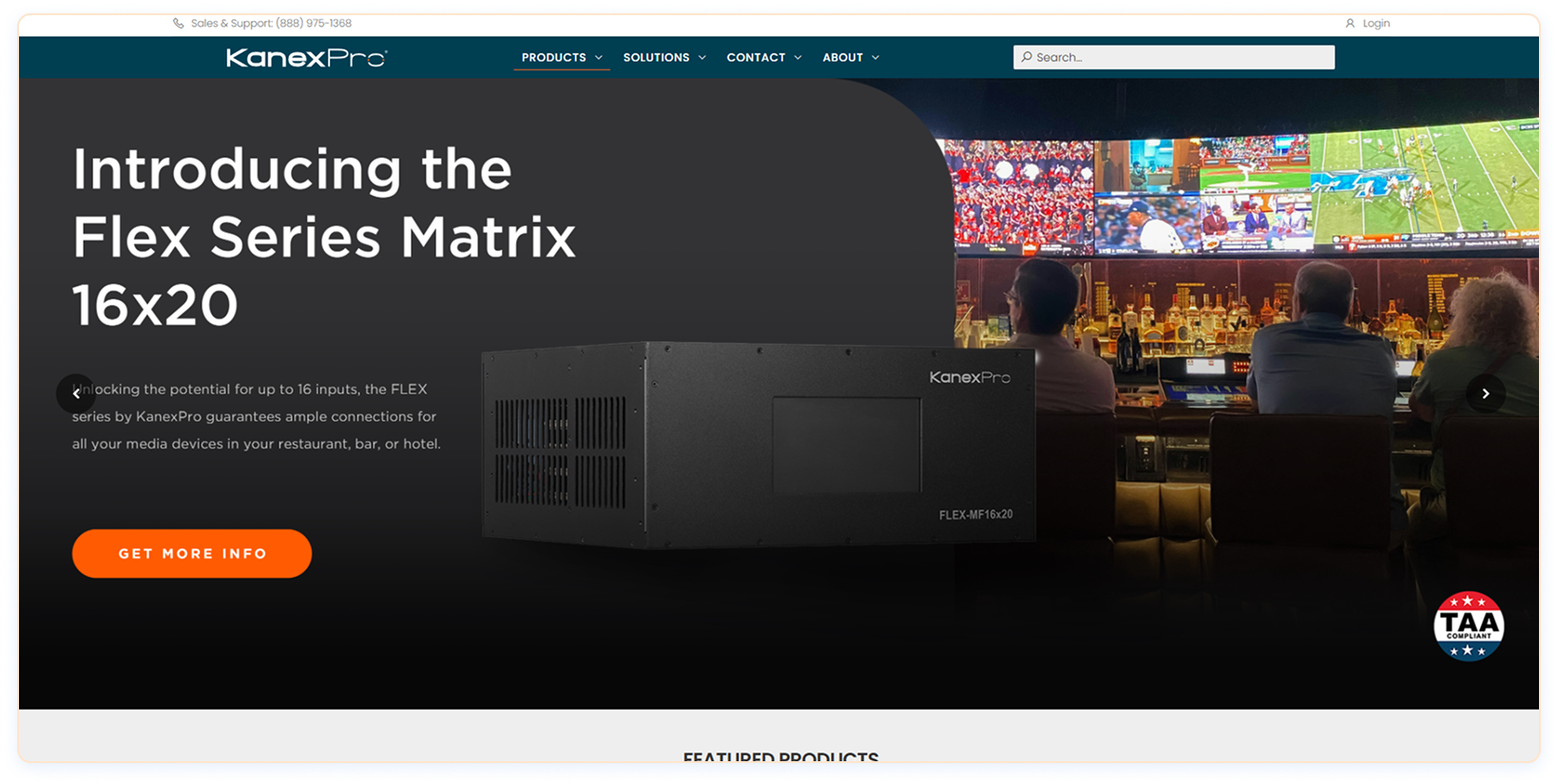The image size is (1558, 784).
Task: Open the Login link
Action: [x=1375, y=24]
